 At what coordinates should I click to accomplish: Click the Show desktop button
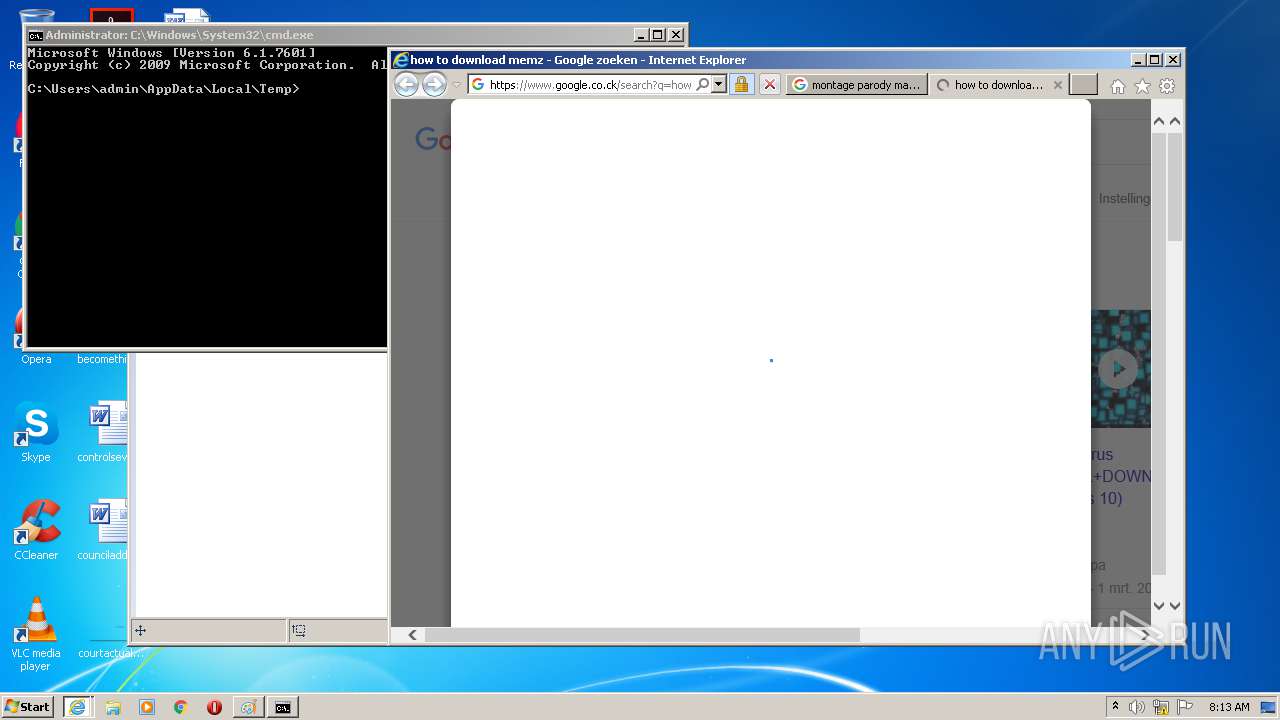1270,707
